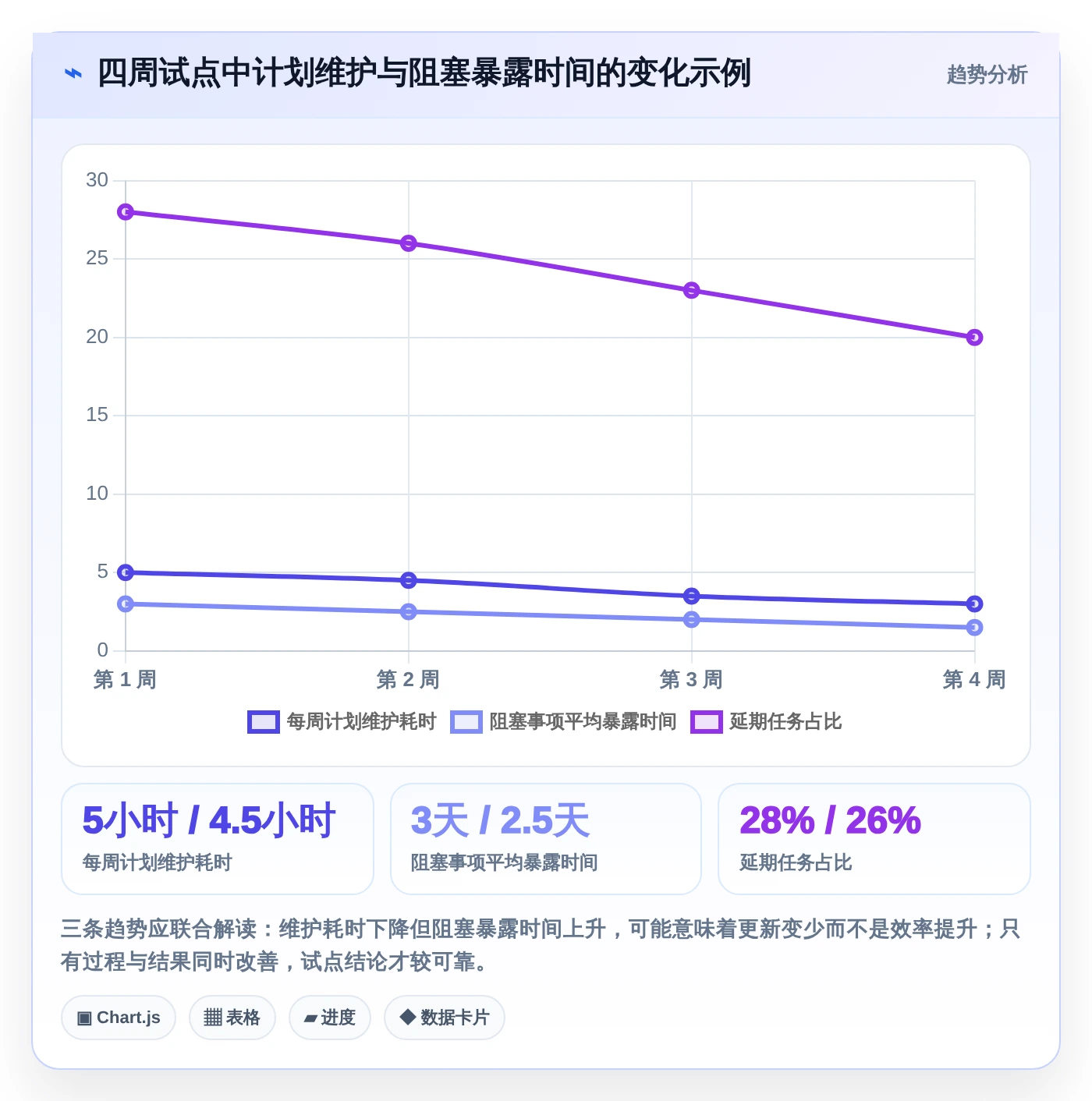The height and width of the screenshot is (1101, 1092).
Task: Click the 延期任务占比 point at 第 4 周
Action: pyautogui.click(x=974, y=338)
